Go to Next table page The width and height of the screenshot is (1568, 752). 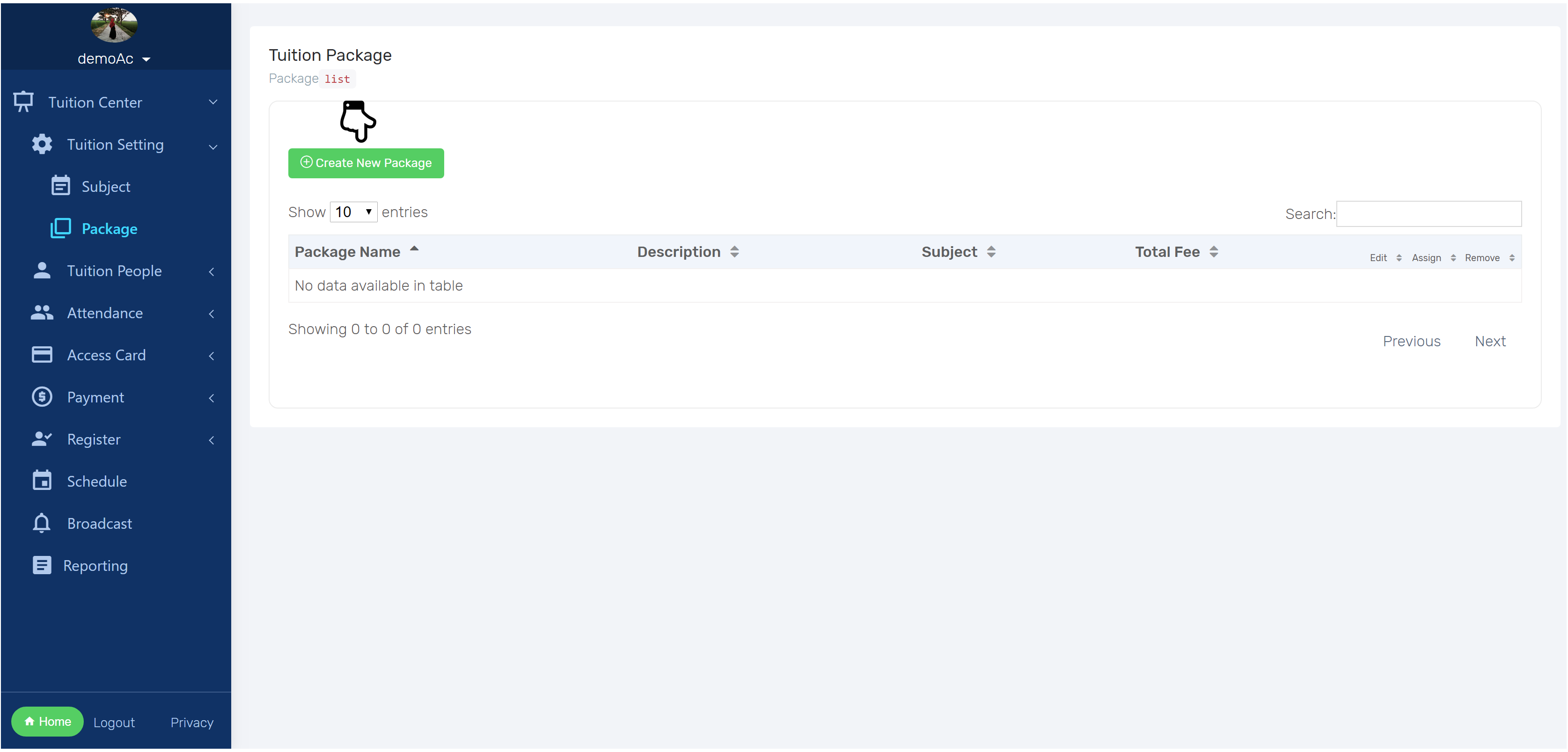1491,341
